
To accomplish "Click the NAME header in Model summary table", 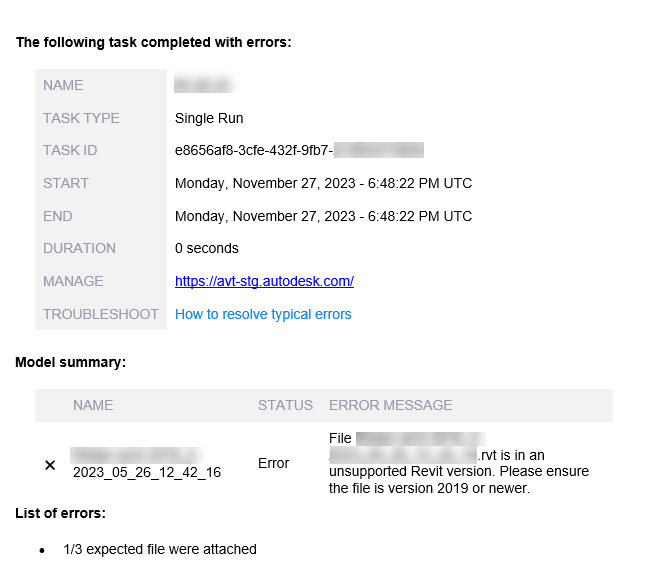I will point(93,405).
